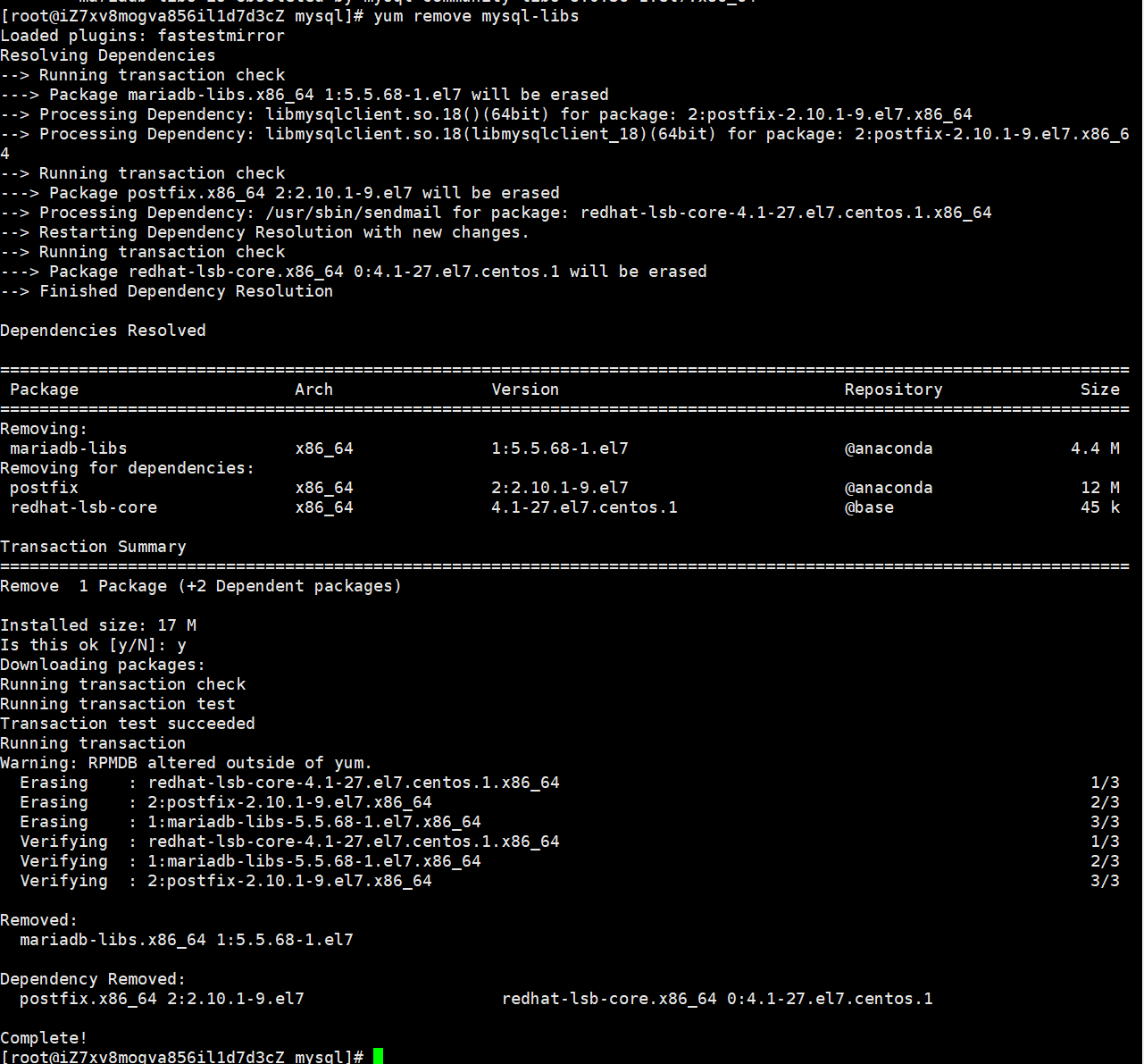Click 'Package postfix.x86_64 ... will be erased' line
The height and width of the screenshot is (1064, 1144).
coord(280,193)
